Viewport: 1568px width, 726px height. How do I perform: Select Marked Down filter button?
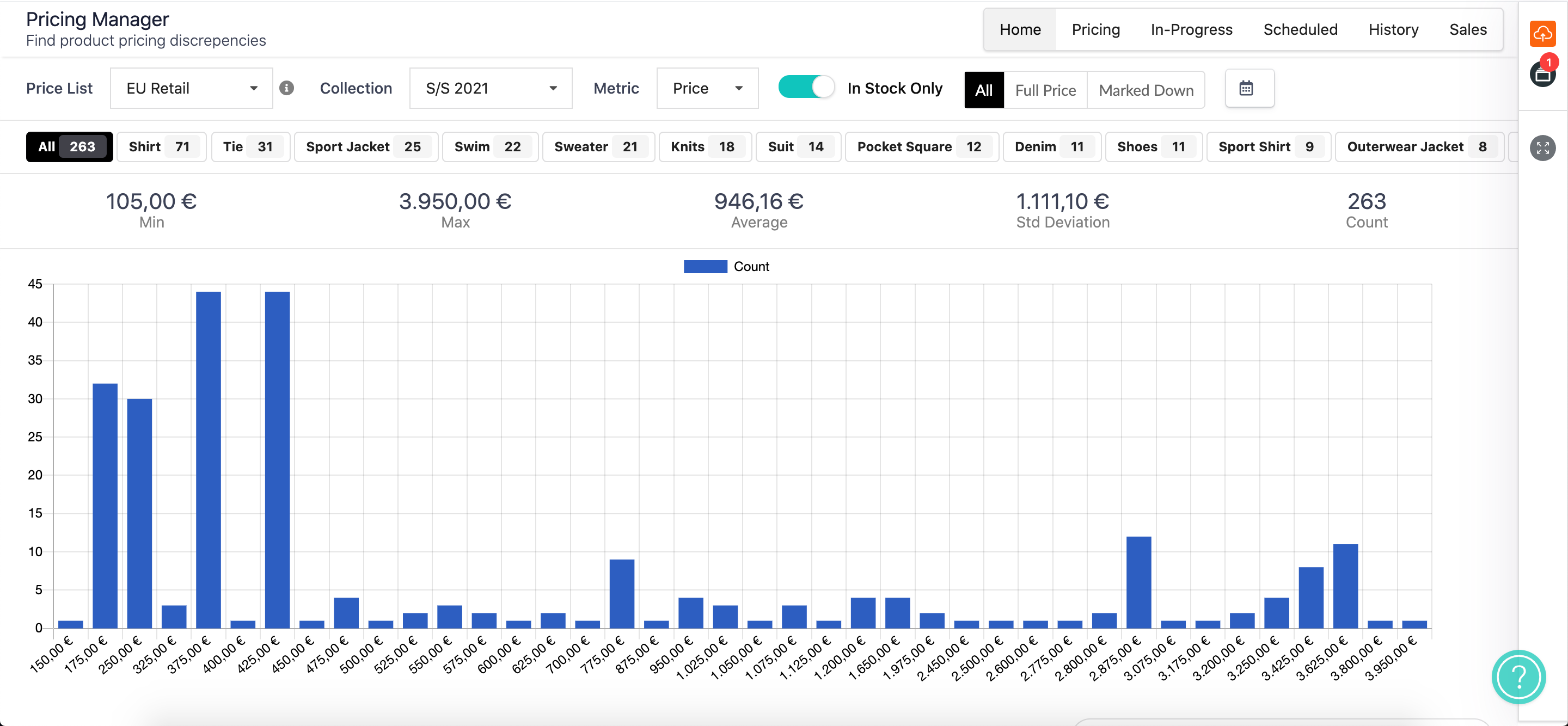1146,89
